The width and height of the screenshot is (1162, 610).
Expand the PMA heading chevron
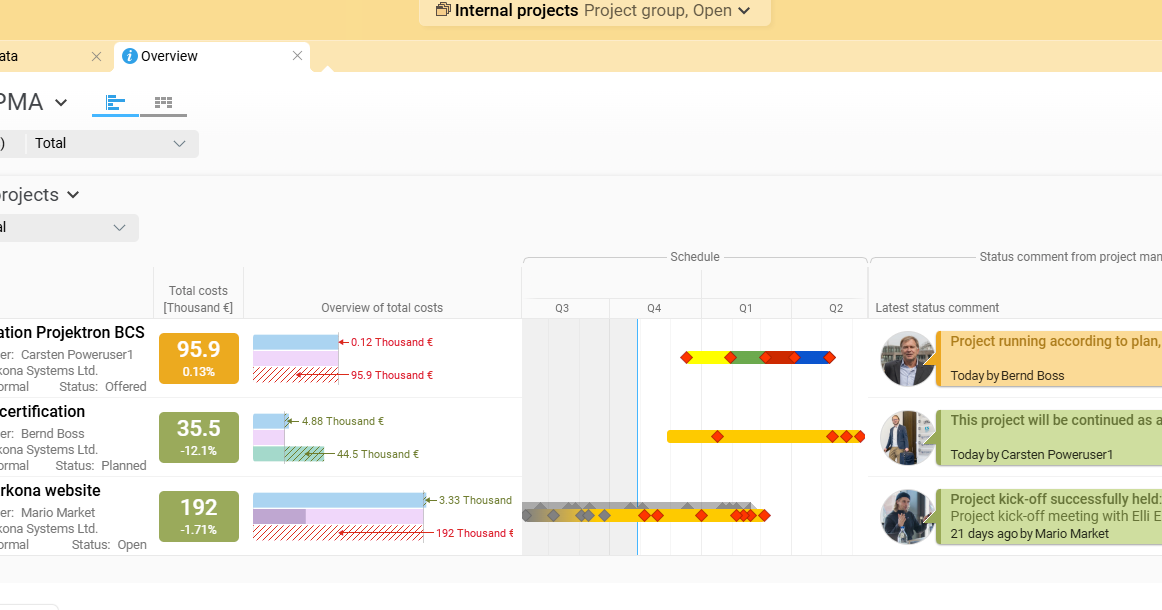(x=61, y=102)
